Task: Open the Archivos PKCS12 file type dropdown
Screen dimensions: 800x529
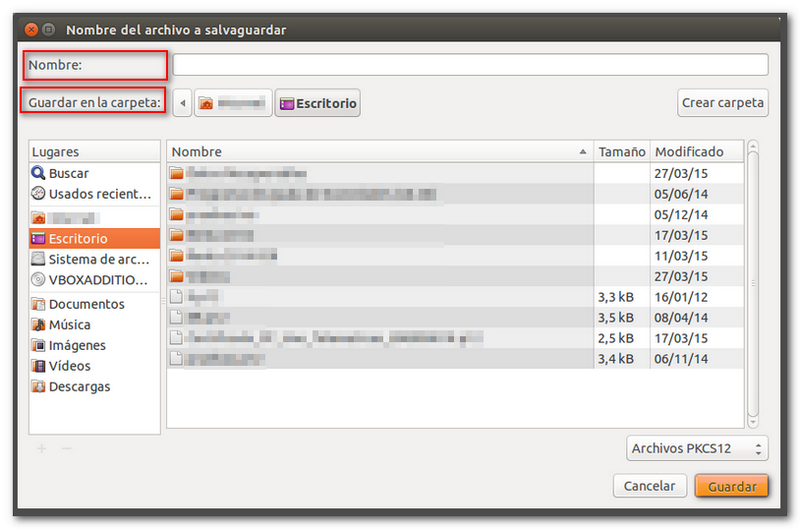Action: 697,449
